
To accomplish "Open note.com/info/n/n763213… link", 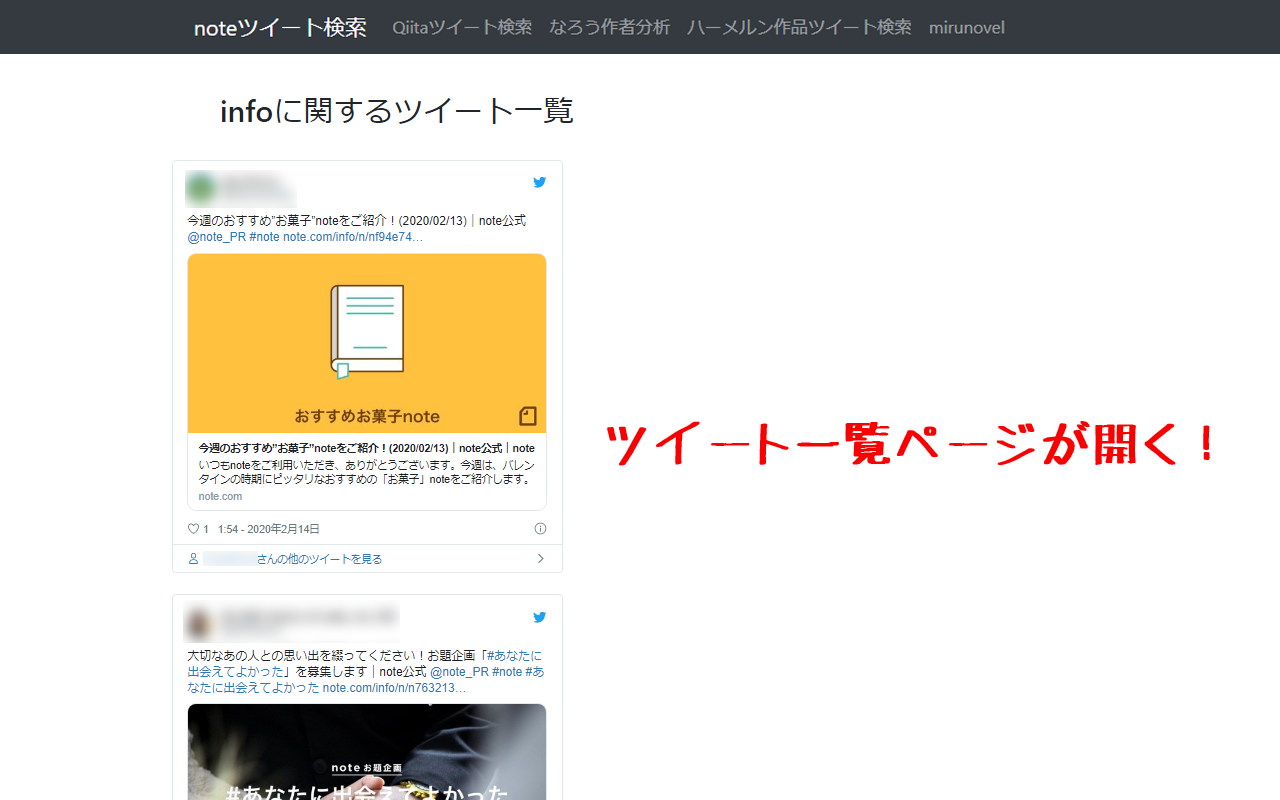I will point(394,688).
